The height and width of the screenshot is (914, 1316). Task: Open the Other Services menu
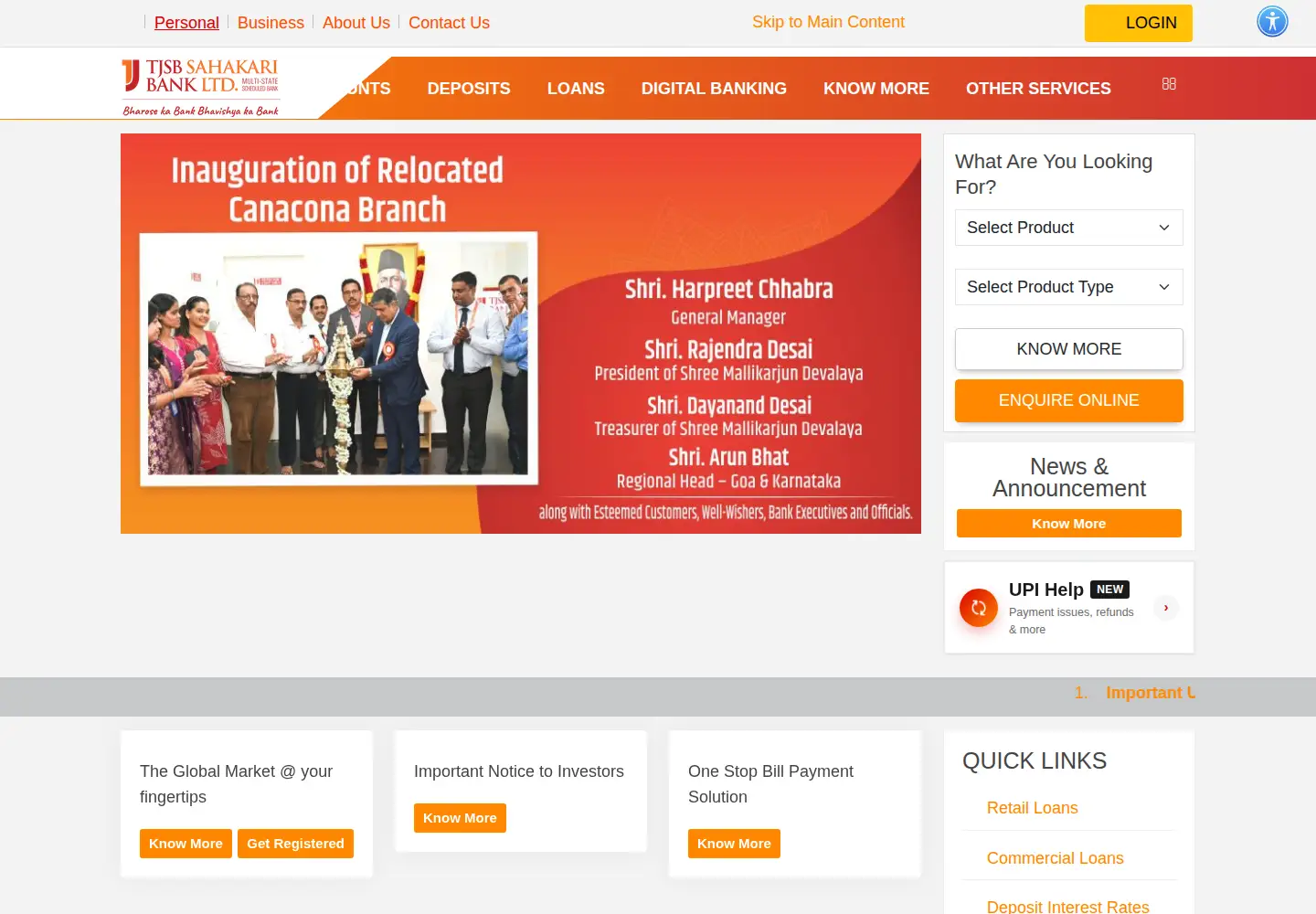click(x=1038, y=89)
